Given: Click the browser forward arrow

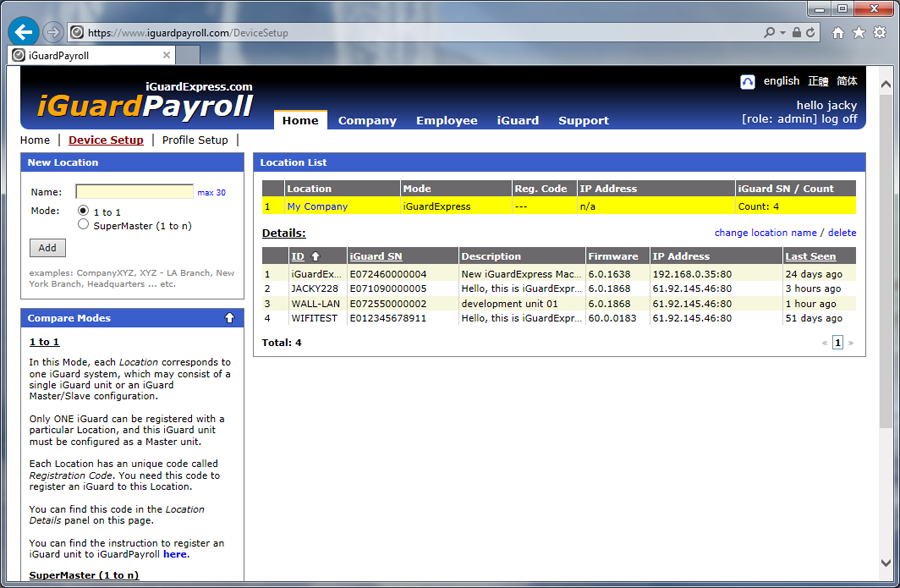Looking at the screenshot, I should tap(53, 32).
